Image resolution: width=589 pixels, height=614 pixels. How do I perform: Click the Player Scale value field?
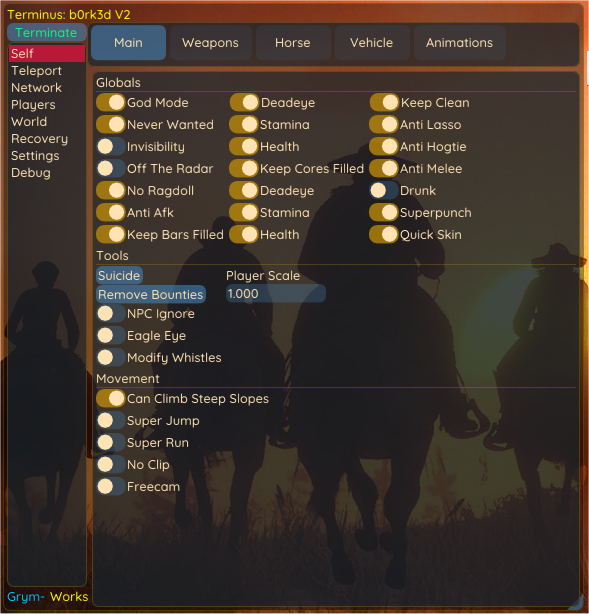(x=276, y=294)
